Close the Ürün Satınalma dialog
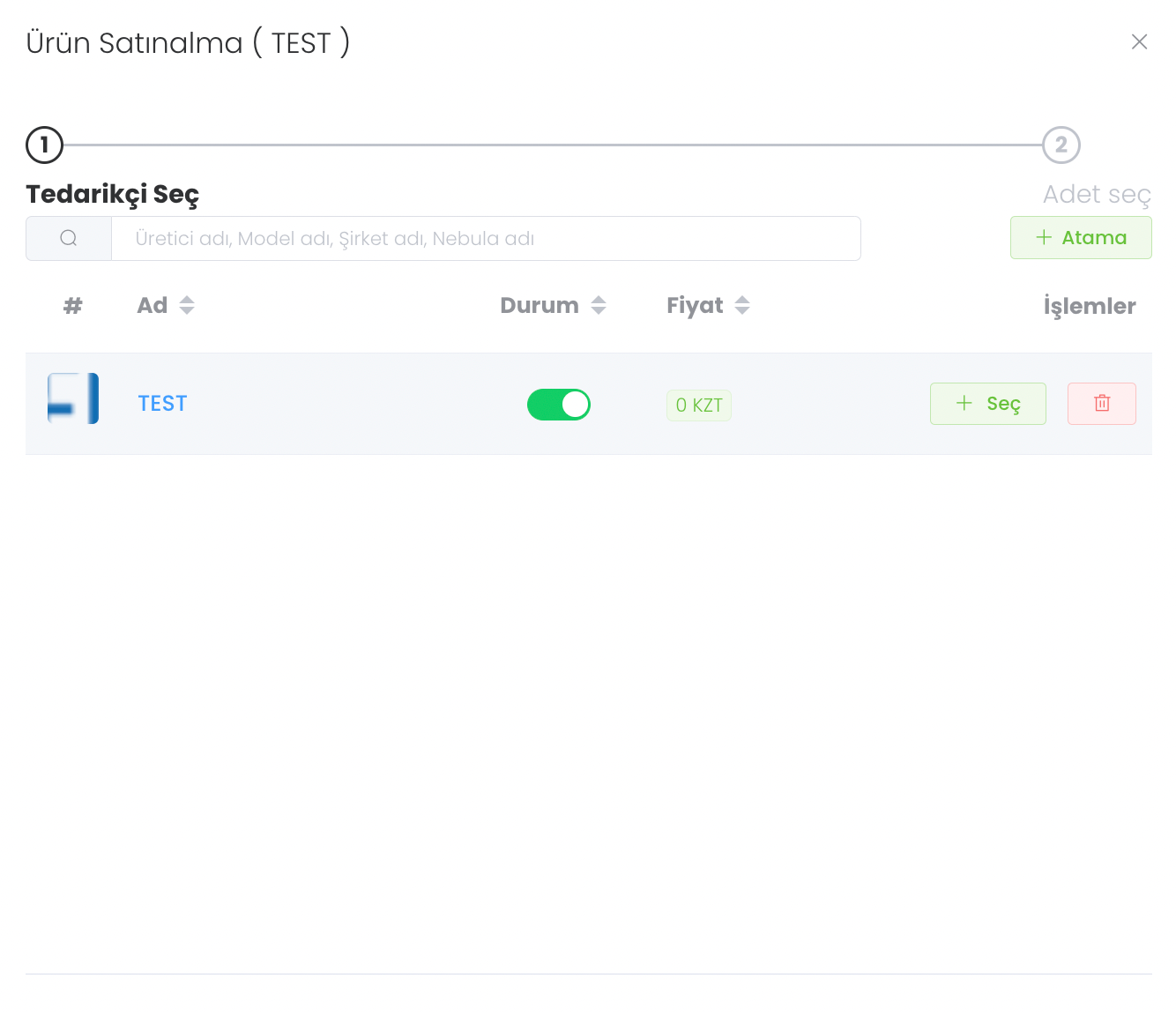 coord(1139,42)
